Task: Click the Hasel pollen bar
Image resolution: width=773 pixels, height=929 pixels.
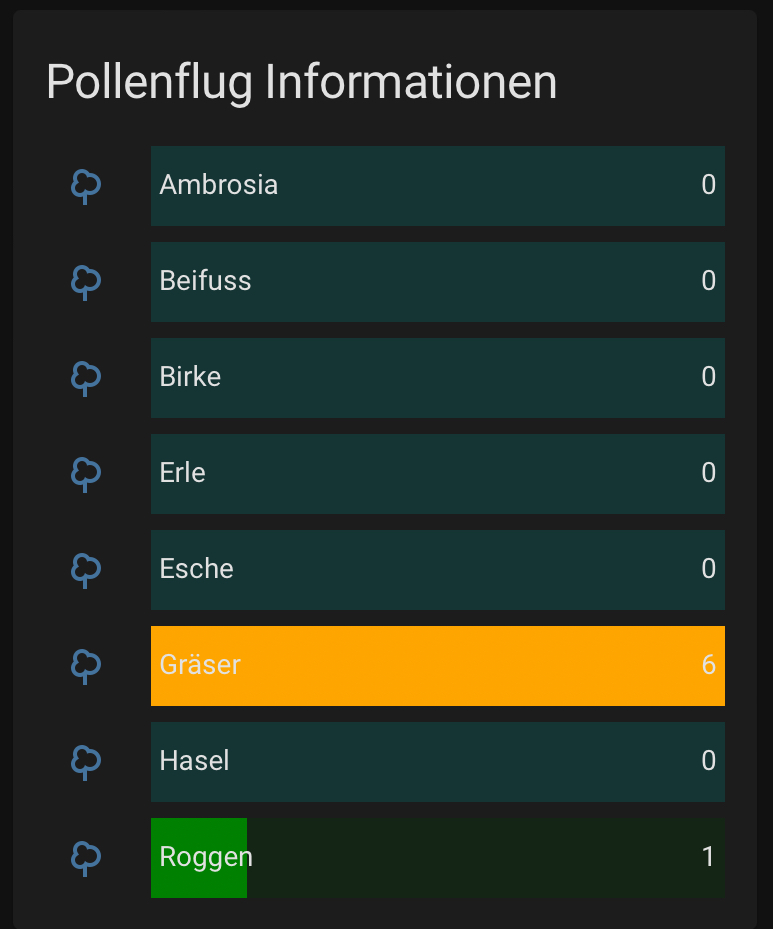Action: pos(437,762)
